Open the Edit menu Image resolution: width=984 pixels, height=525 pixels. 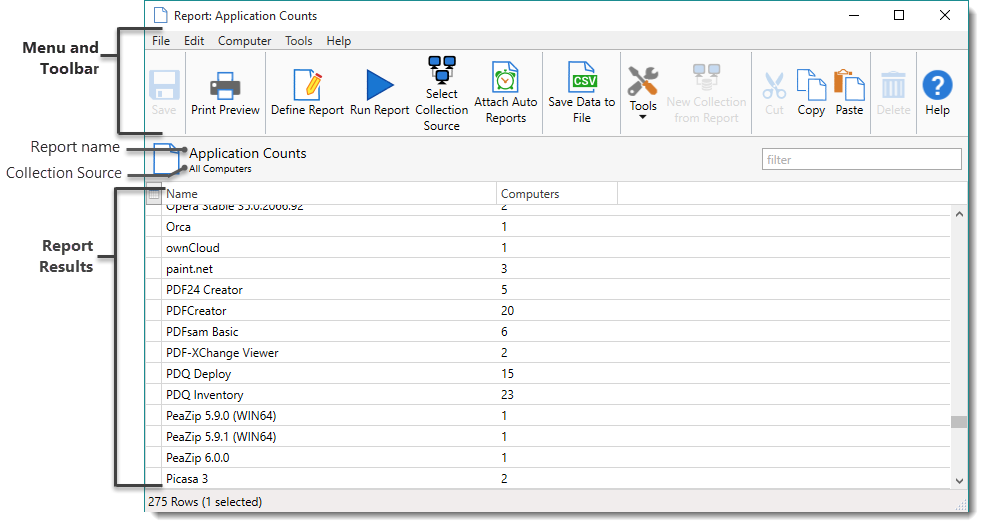(x=194, y=41)
